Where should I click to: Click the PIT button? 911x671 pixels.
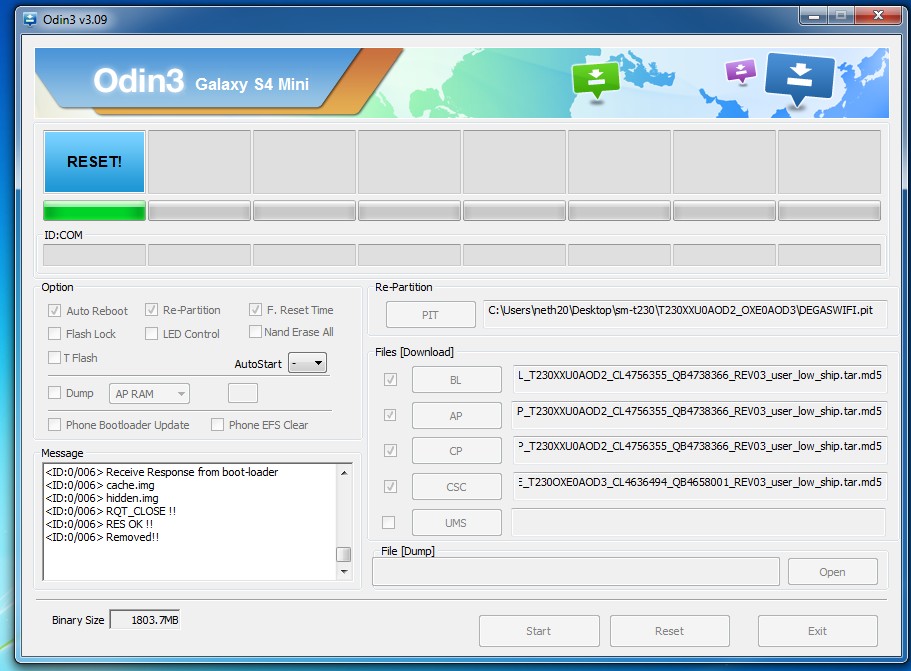tap(431, 314)
